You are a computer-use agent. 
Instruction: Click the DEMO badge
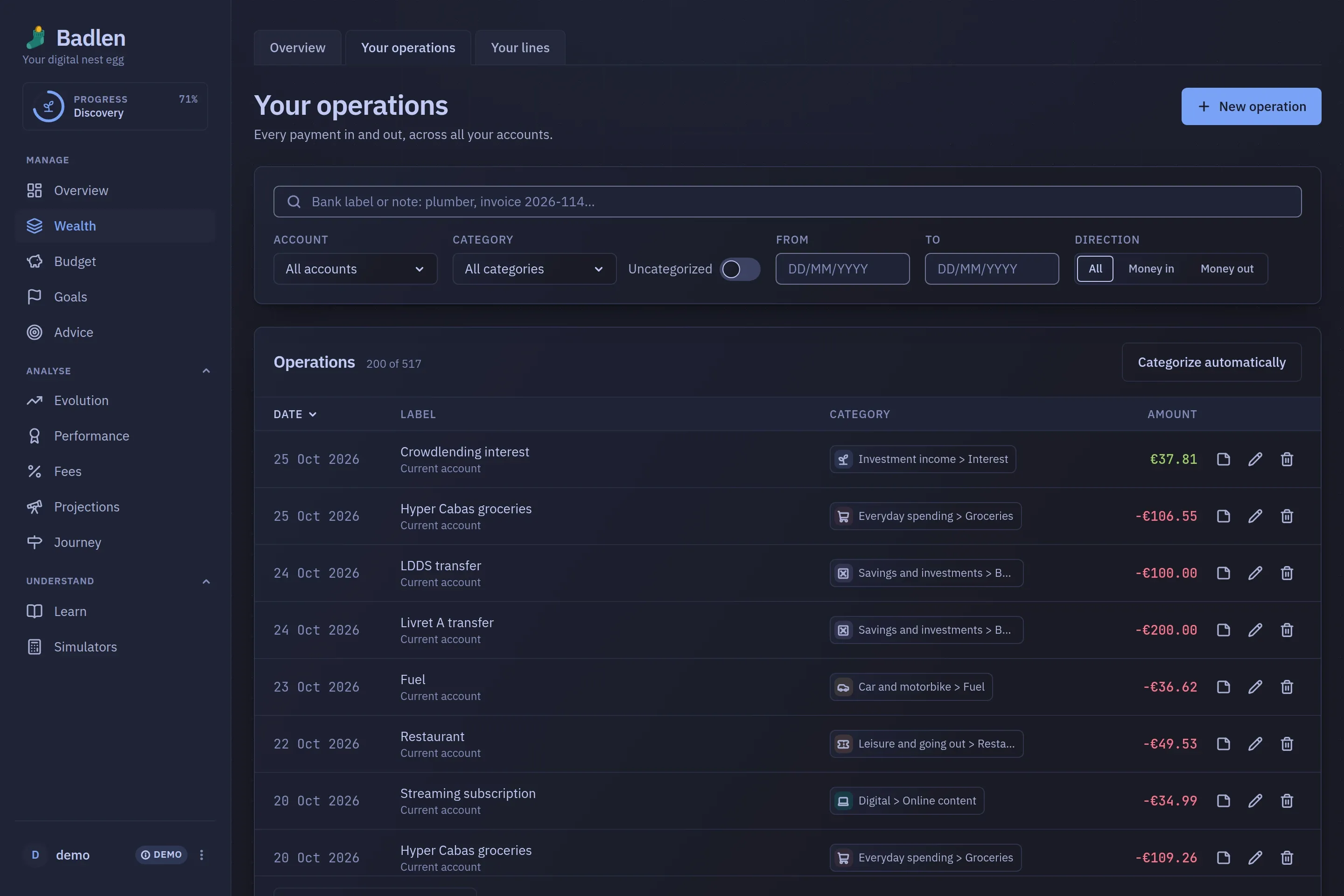(x=161, y=855)
